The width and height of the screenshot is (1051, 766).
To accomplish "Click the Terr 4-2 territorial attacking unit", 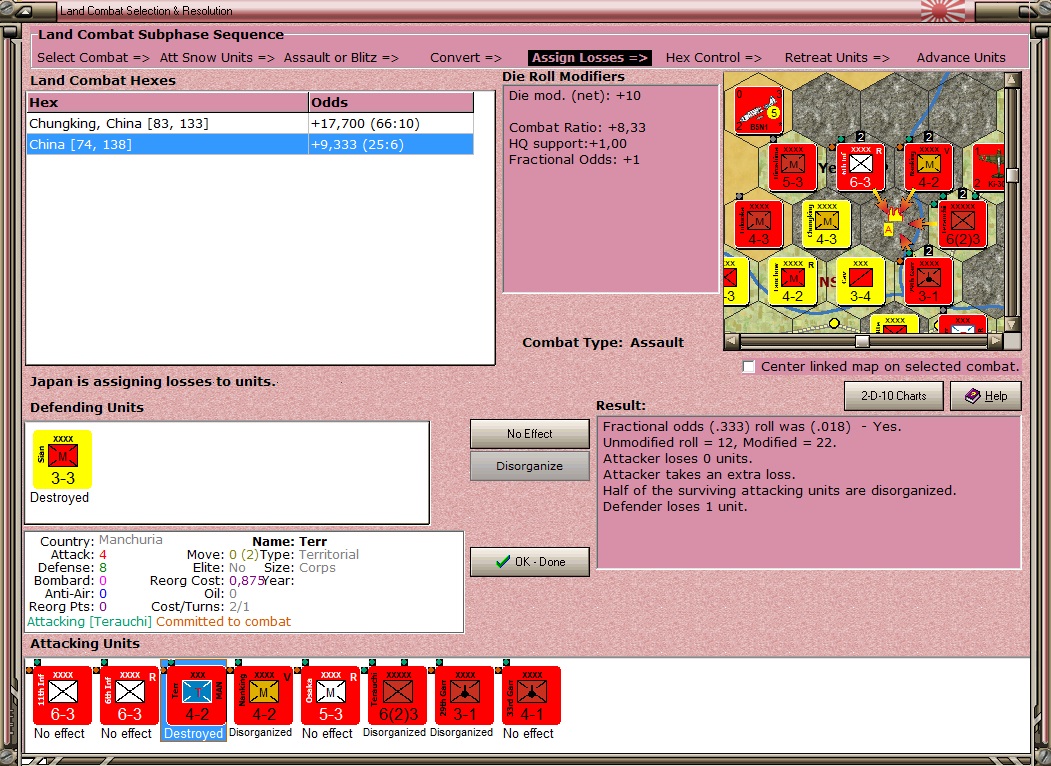I will coord(196,696).
